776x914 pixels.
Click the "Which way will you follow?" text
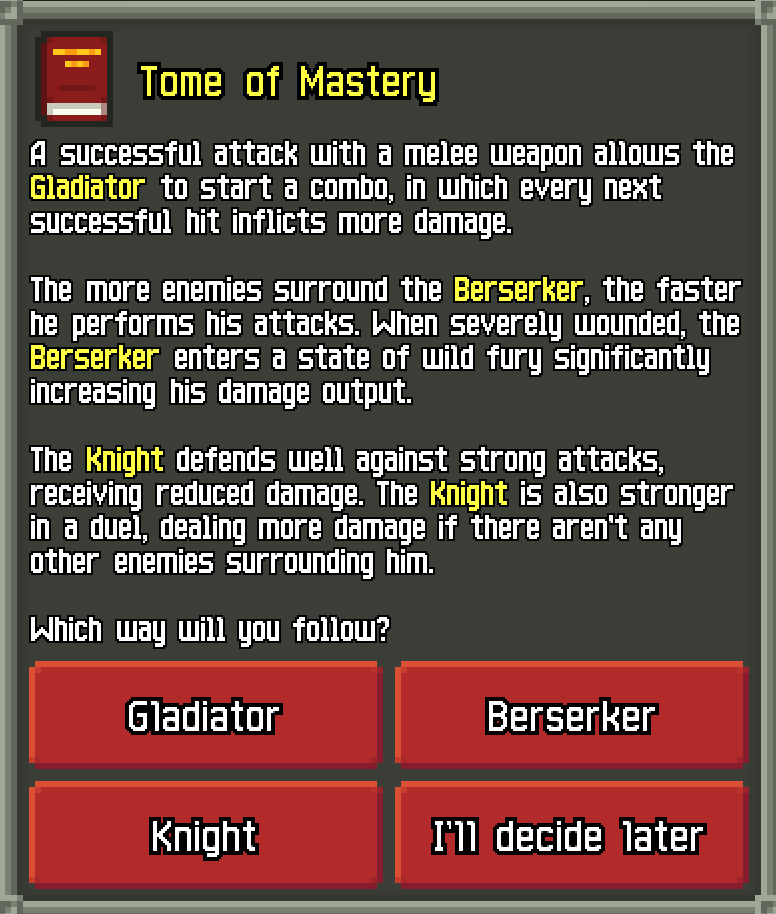click(209, 630)
